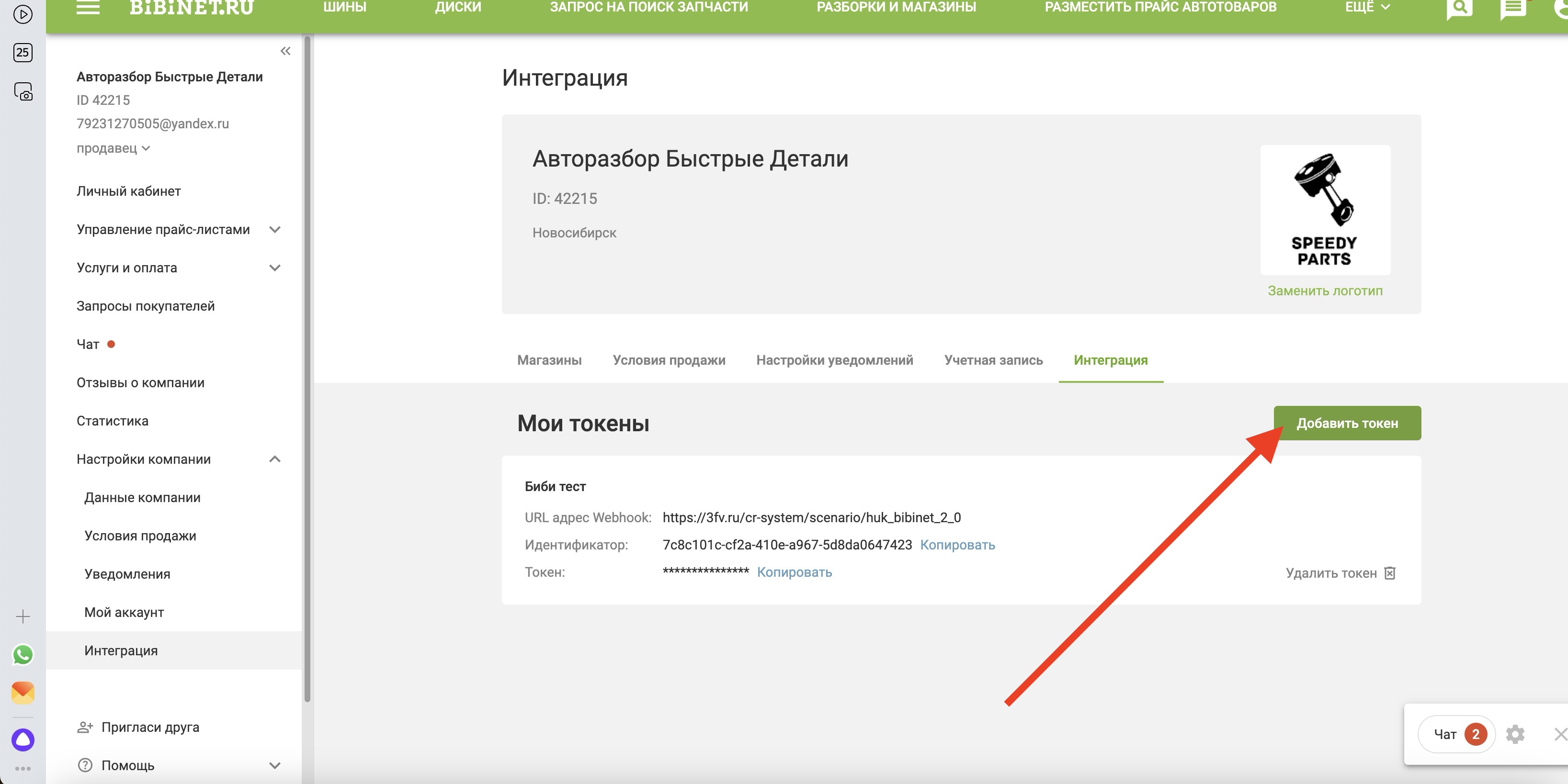The image size is (1568, 784).
Task: Expand the продавец role dropdown
Action: pos(113,148)
